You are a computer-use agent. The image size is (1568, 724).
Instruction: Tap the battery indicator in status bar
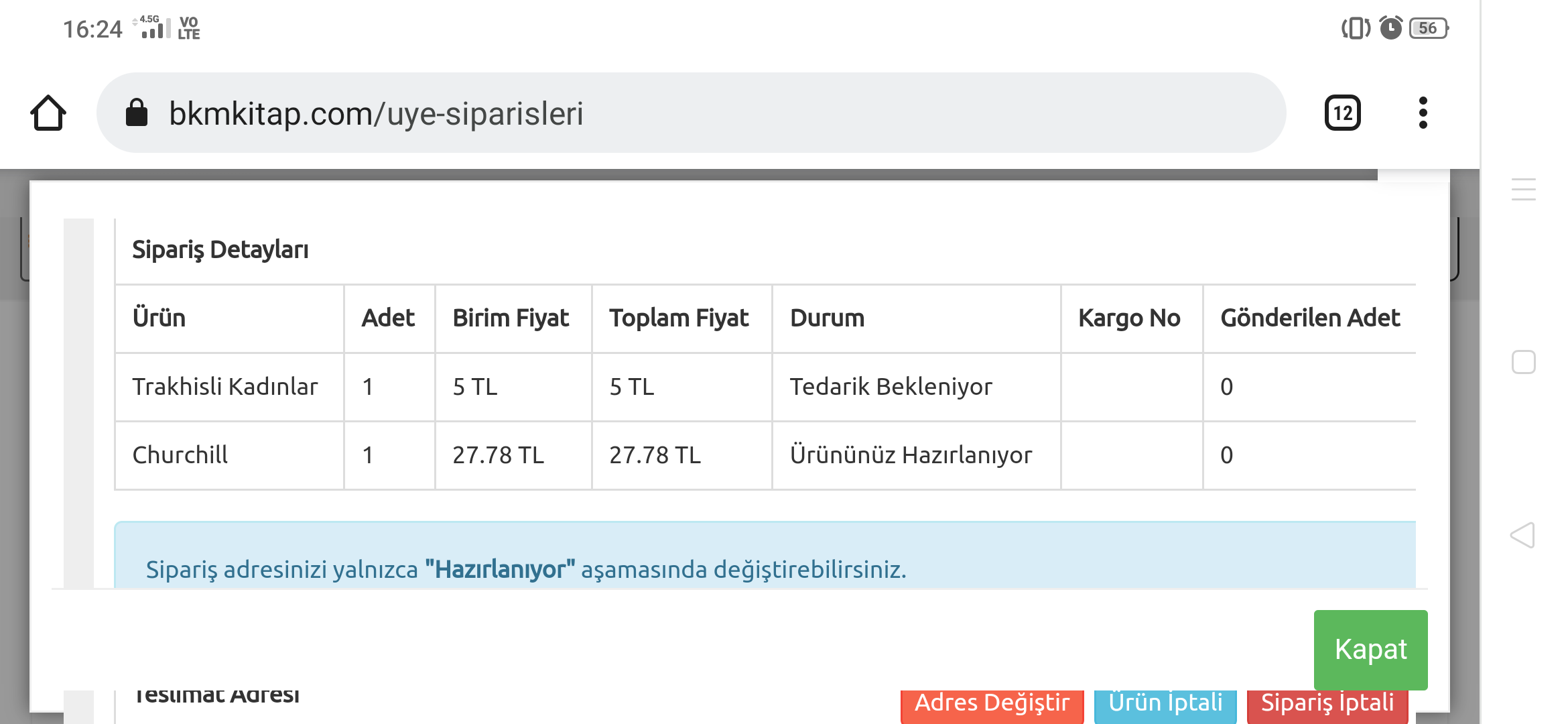[x=1428, y=28]
